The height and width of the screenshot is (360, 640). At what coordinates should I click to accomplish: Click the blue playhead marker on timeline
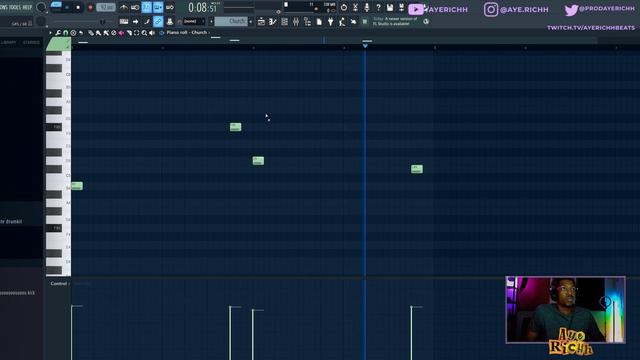pyautogui.click(x=365, y=46)
